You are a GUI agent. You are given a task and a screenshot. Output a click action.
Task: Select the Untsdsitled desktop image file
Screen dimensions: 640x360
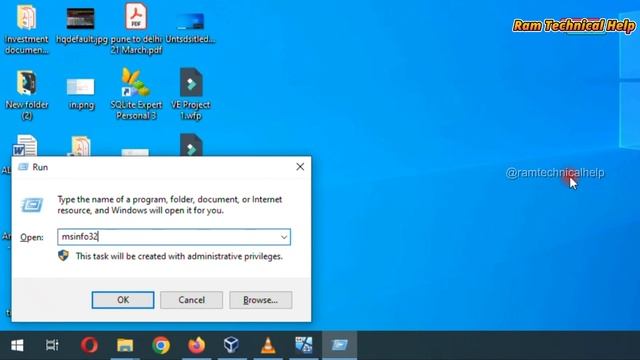(190, 27)
